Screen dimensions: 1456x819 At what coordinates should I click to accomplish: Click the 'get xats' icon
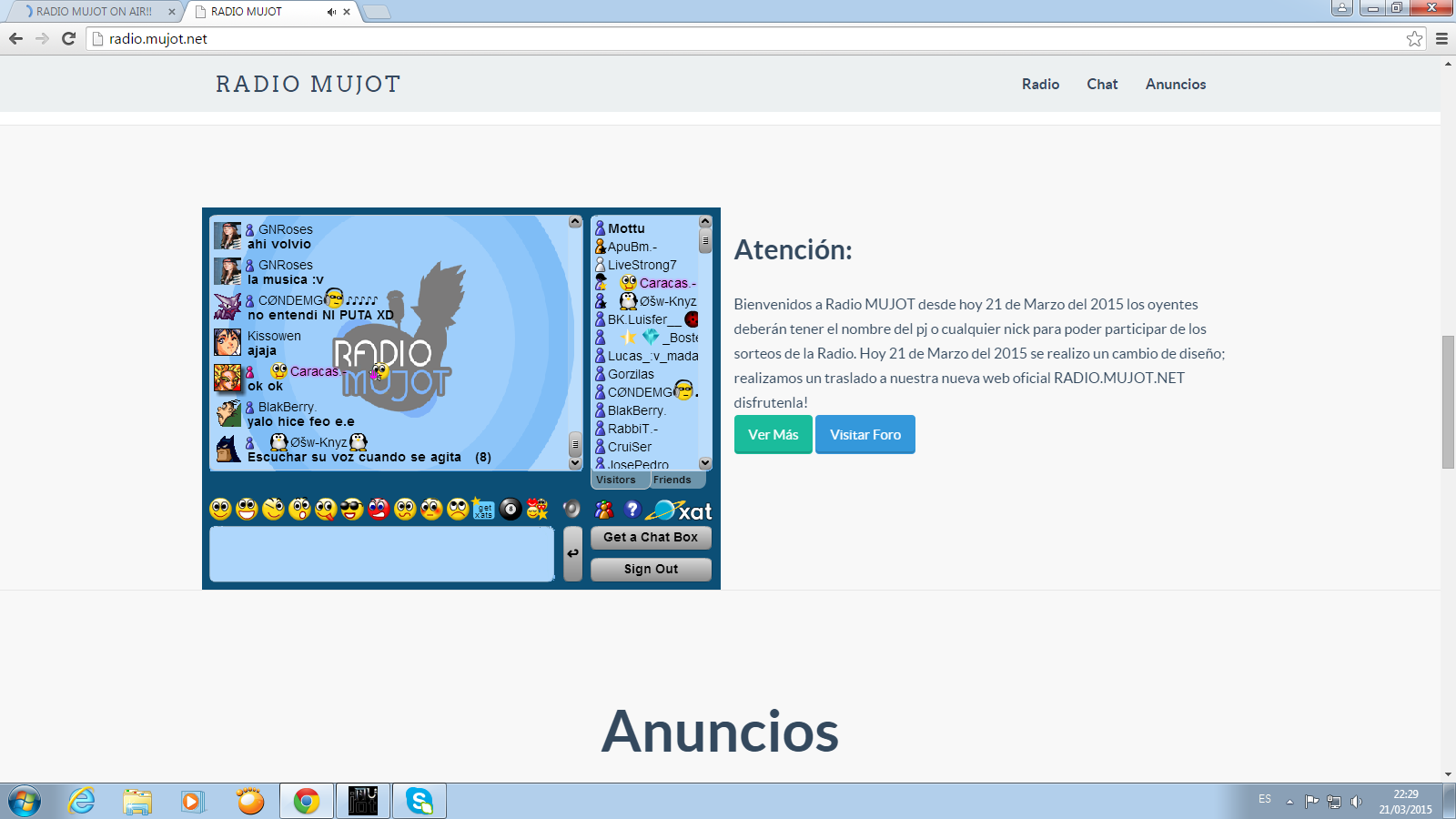click(484, 510)
